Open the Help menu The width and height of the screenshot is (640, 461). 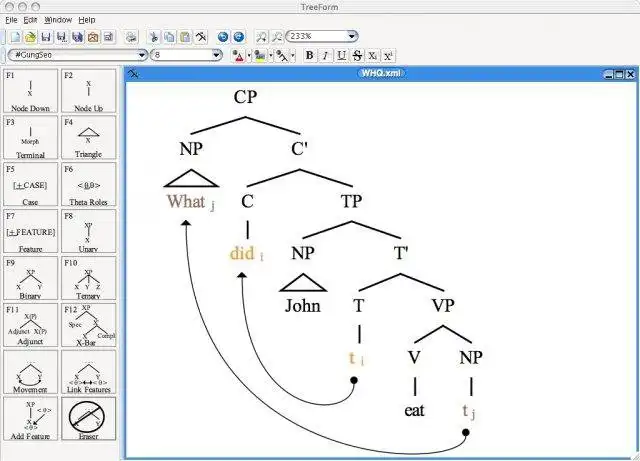[87, 20]
